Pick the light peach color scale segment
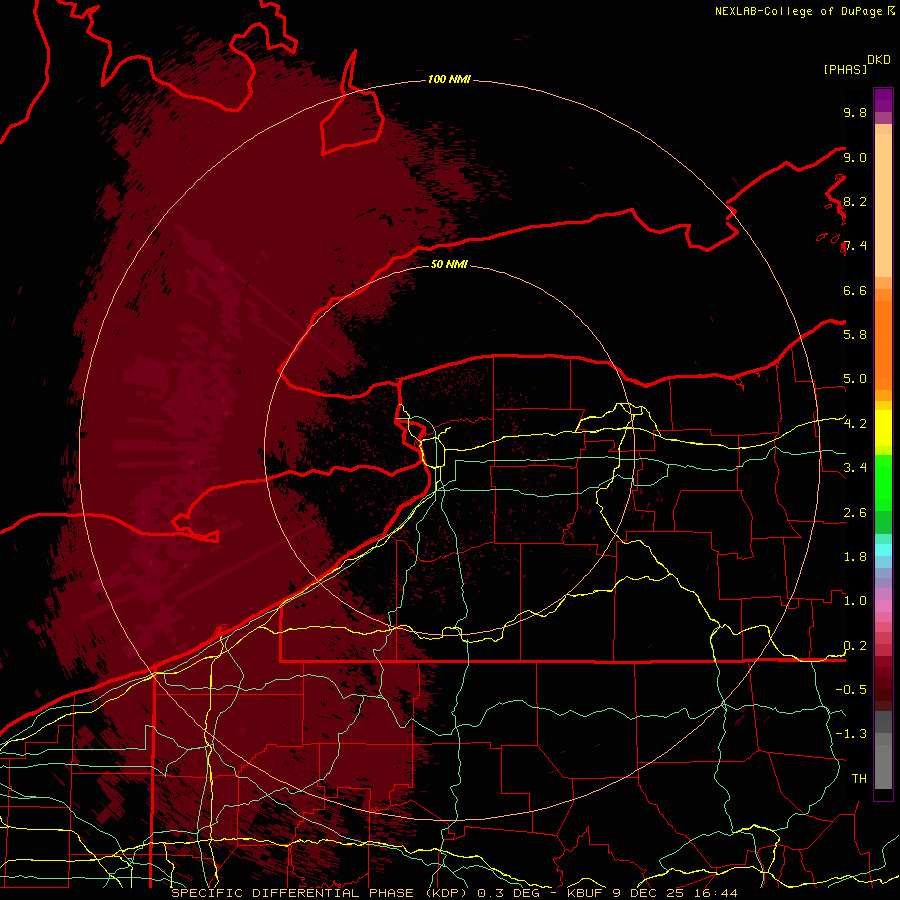900x900 pixels. [883, 207]
